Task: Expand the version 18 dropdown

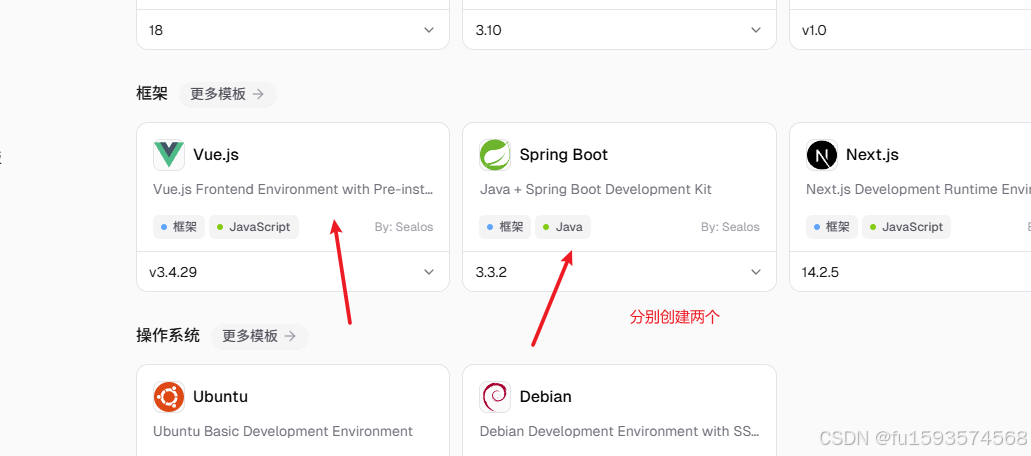Action: 293,30
